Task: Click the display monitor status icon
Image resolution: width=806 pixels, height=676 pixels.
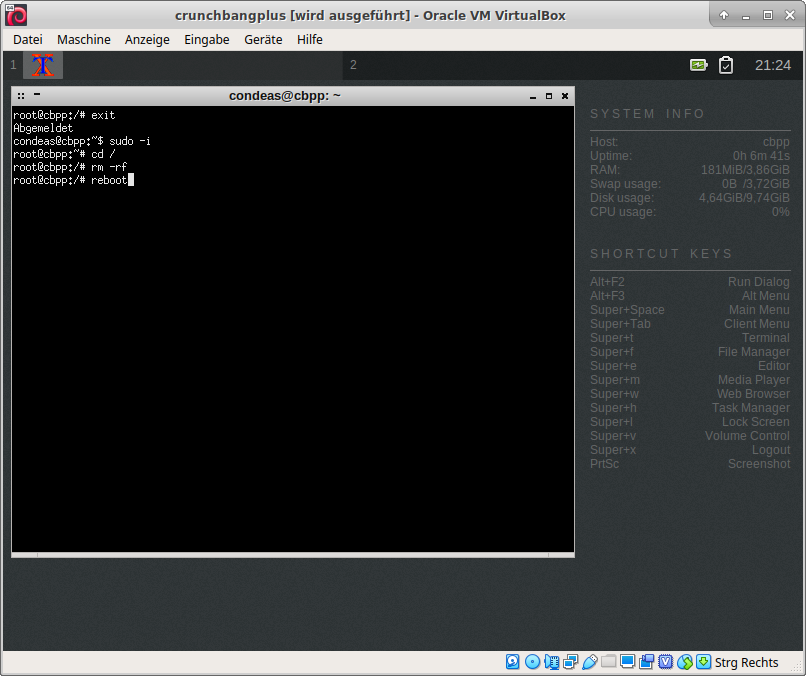Action: (627, 662)
